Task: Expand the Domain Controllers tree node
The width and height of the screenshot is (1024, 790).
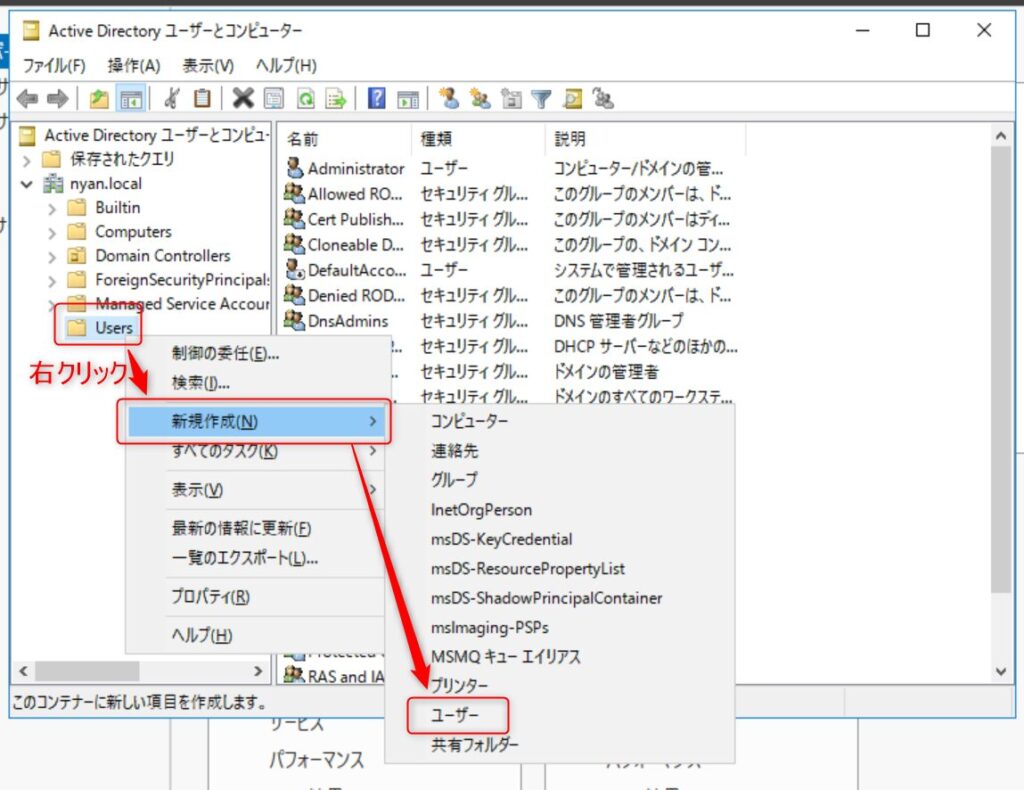Action: pyautogui.click(x=52, y=256)
